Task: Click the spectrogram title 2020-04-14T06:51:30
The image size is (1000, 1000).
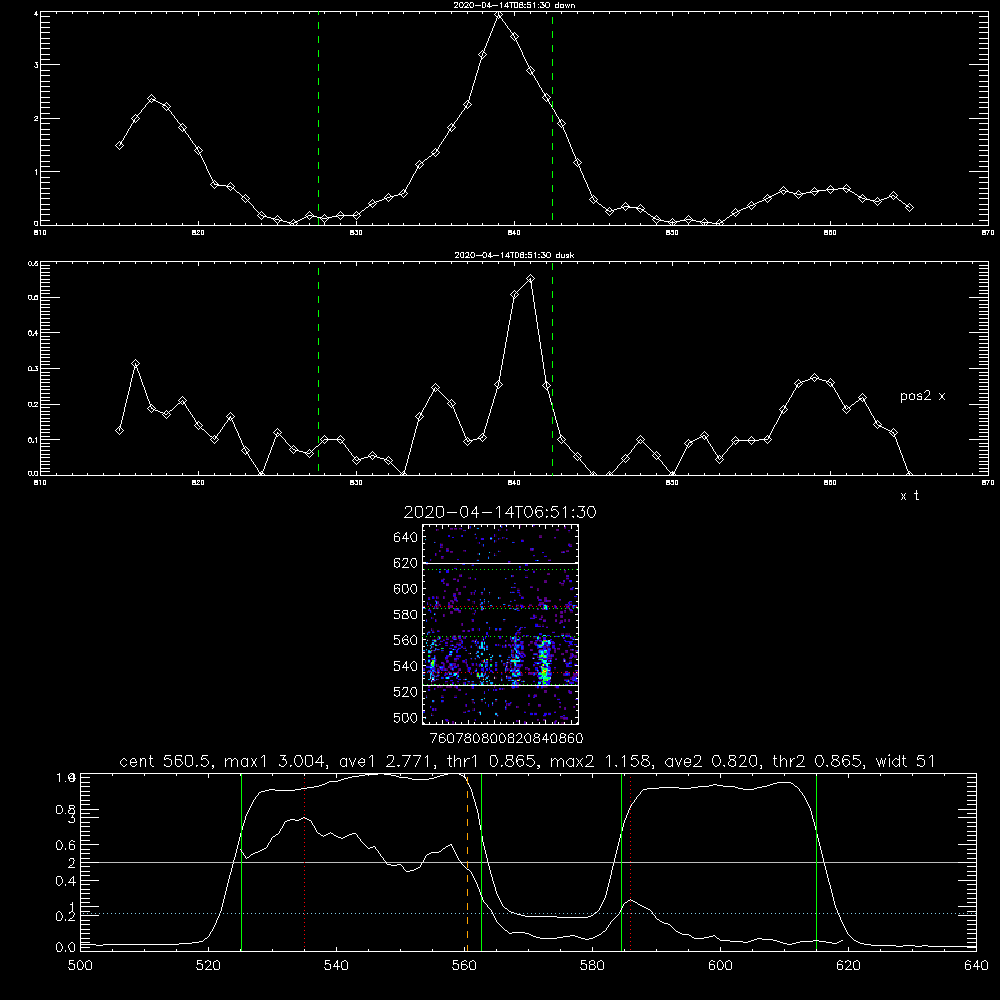Action: tap(500, 512)
